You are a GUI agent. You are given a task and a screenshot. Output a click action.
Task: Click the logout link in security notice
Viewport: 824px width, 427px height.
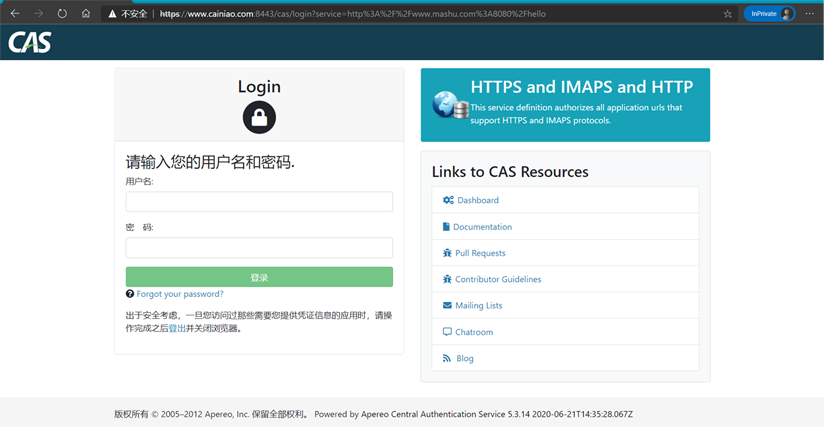click(176, 328)
